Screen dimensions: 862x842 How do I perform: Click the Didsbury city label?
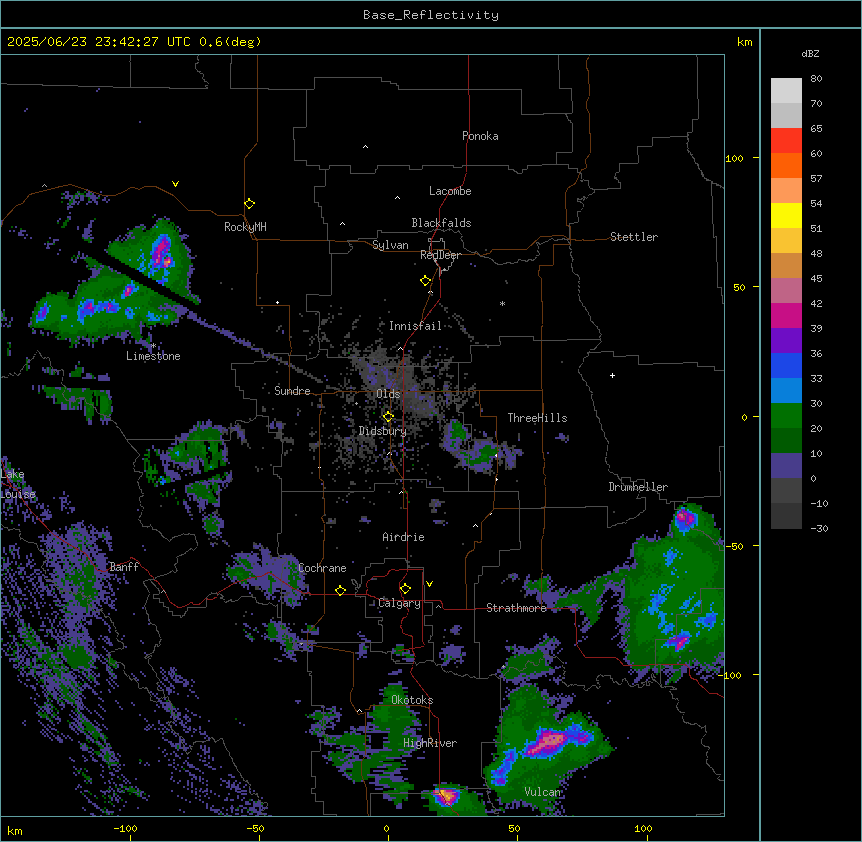tap(383, 431)
